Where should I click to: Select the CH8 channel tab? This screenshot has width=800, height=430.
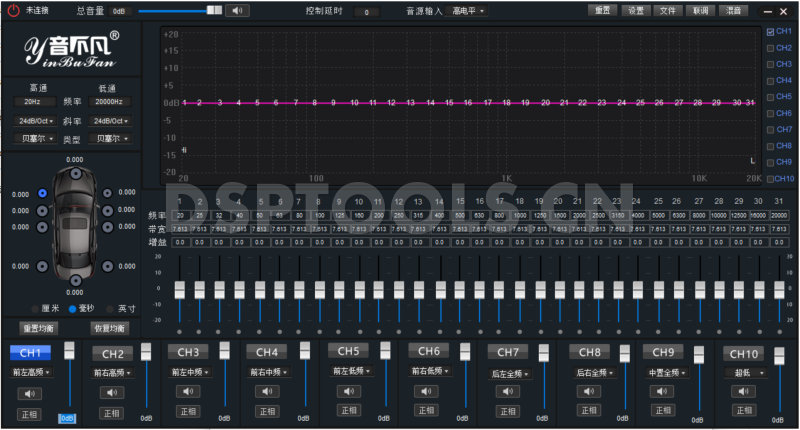pos(589,352)
